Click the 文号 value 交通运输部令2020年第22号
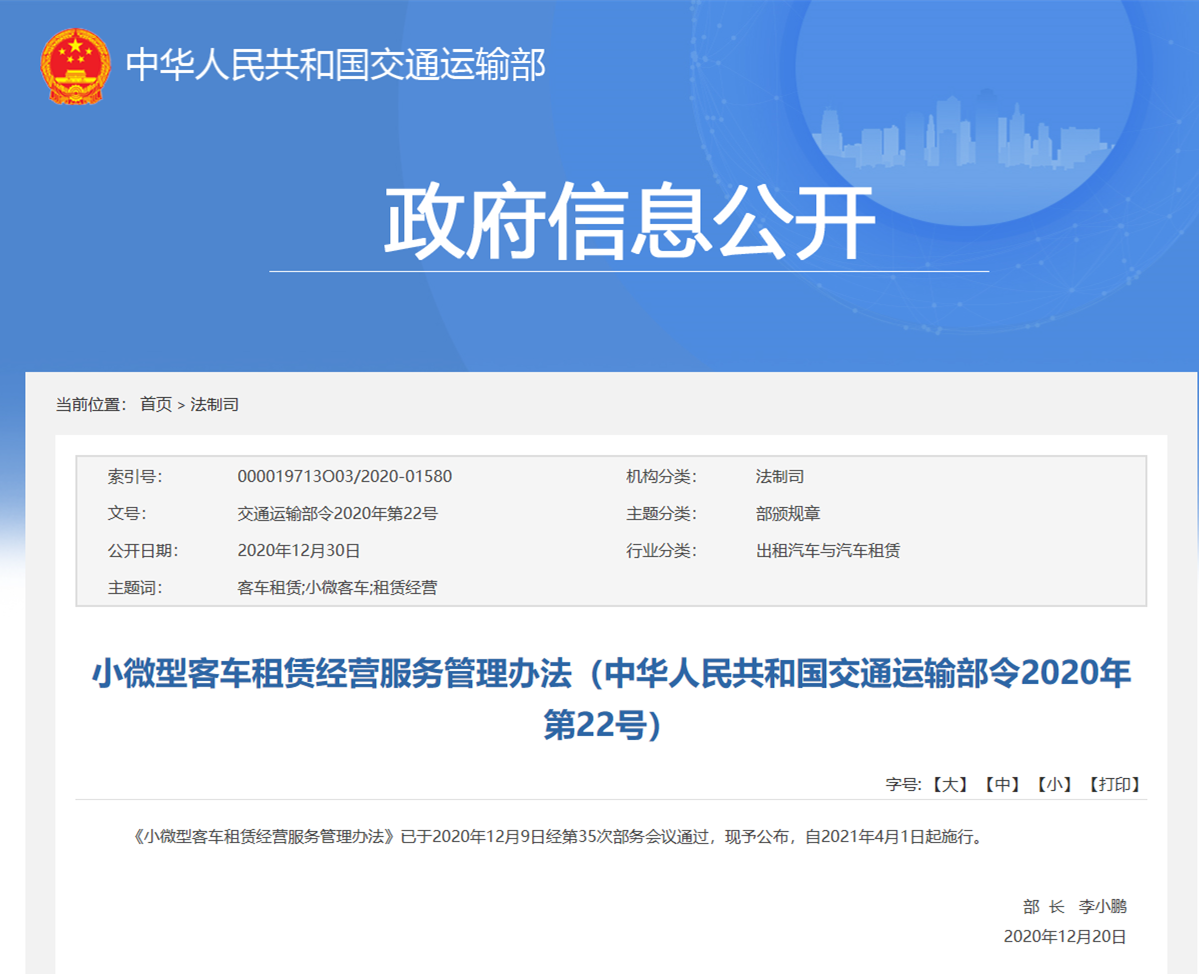 pos(337,514)
